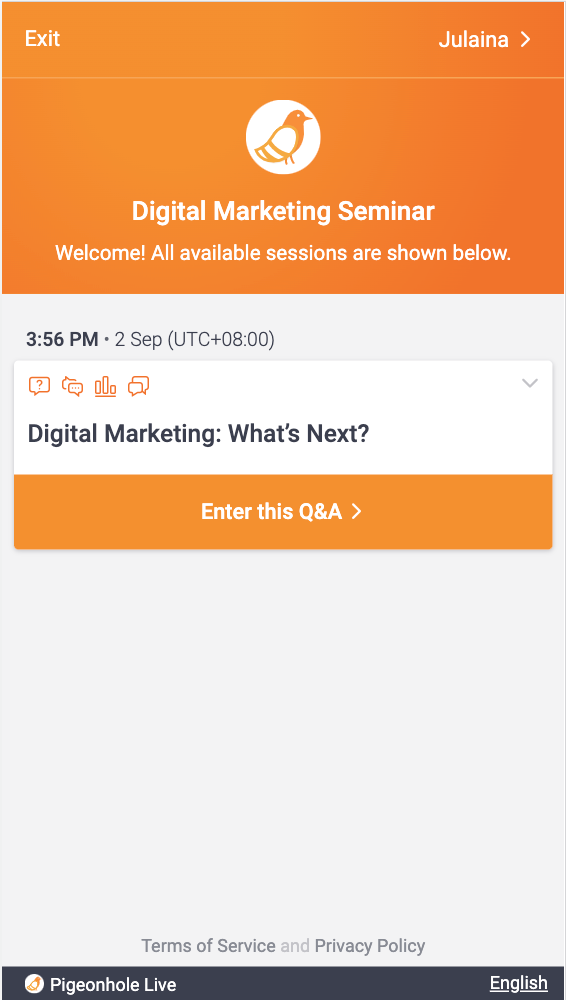This screenshot has height=1000, width=566.
Task: Open the Privacy Policy link
Action: (370, 945)
